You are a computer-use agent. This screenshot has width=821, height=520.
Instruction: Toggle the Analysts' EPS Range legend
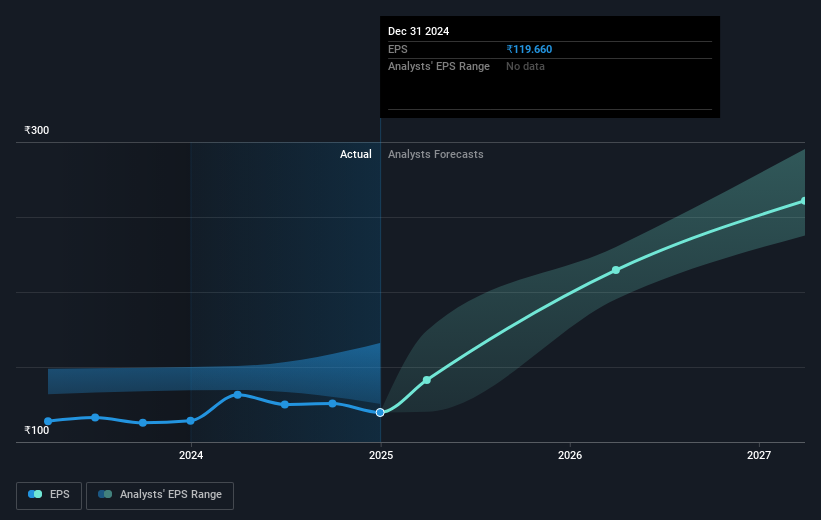(160, 495)
